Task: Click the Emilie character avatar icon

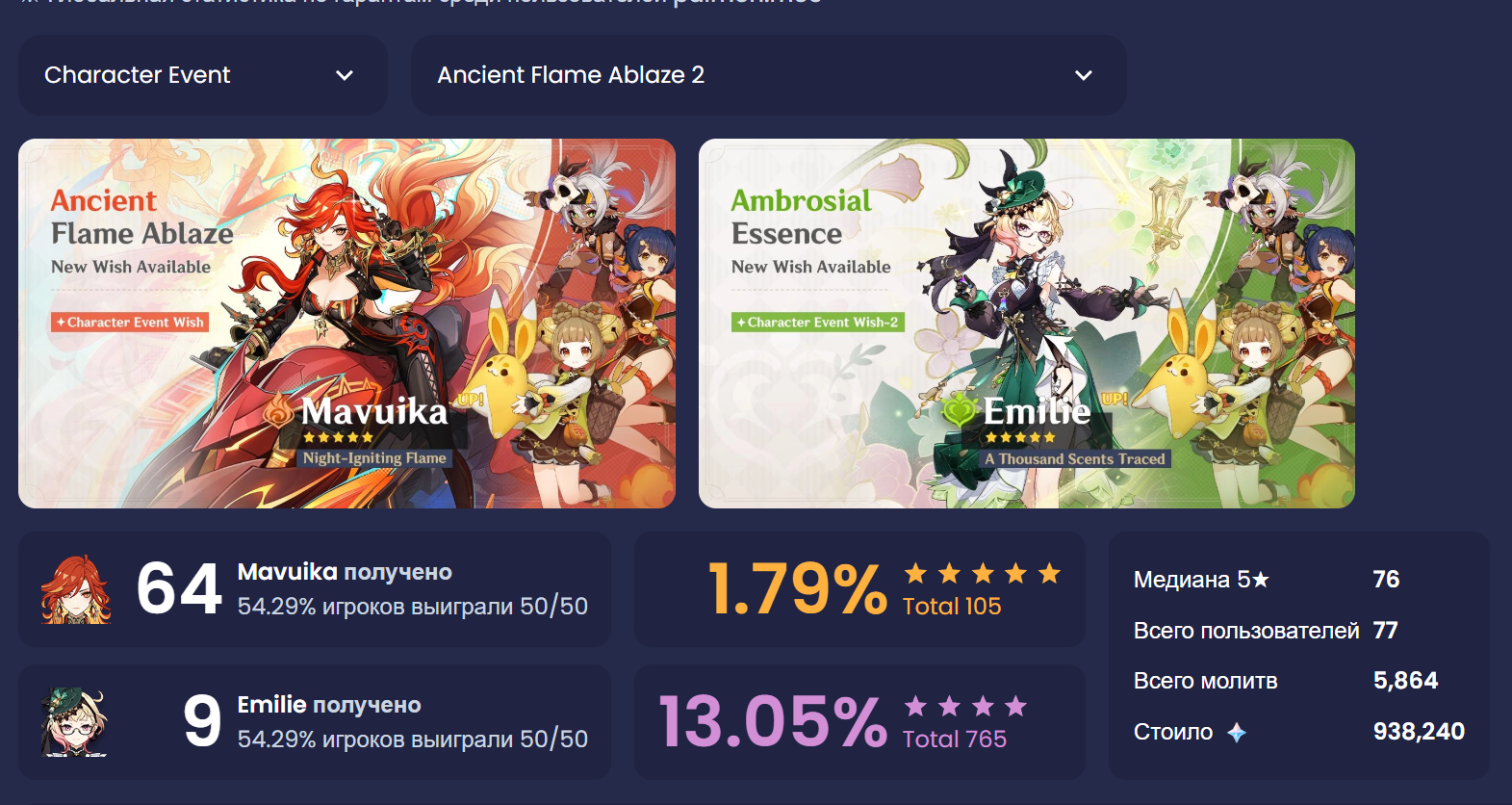Action: [x=74, y=722]
